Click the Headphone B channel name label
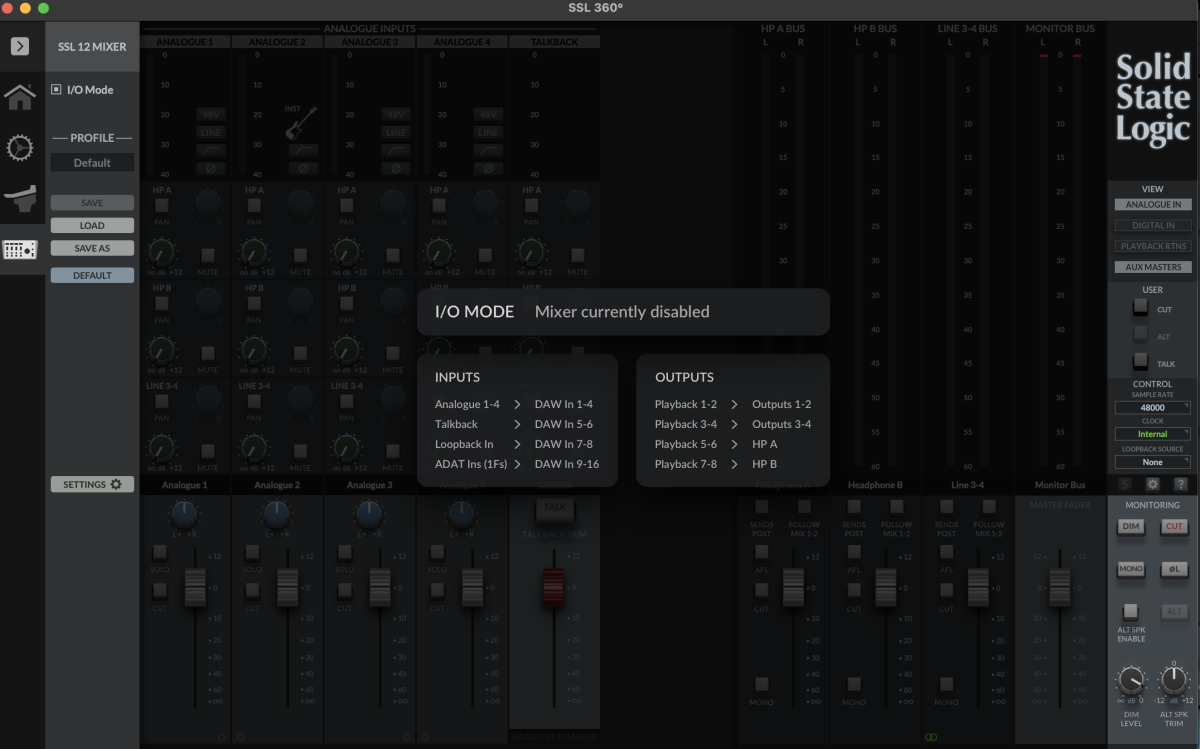Screen dimensions: 1200x749 pos(875,485)
